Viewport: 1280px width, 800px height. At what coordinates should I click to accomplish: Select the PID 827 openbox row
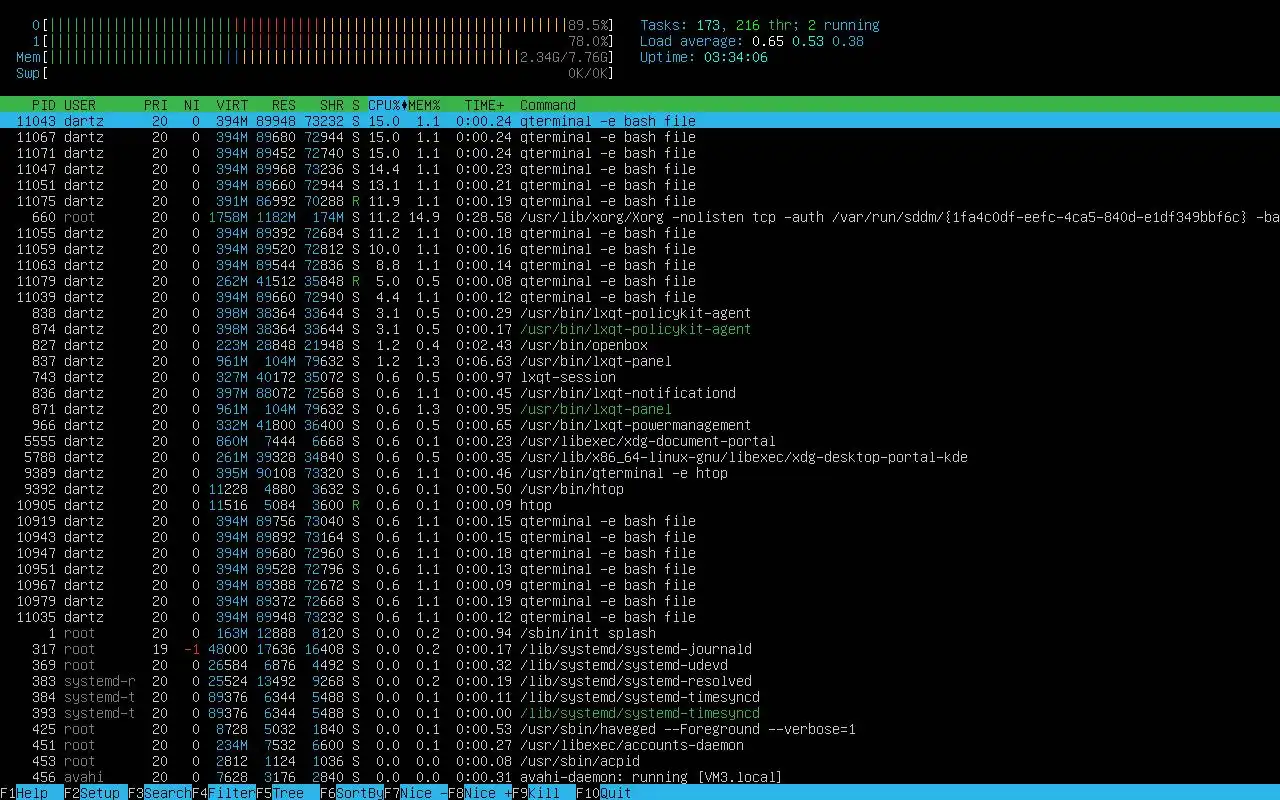640,345
